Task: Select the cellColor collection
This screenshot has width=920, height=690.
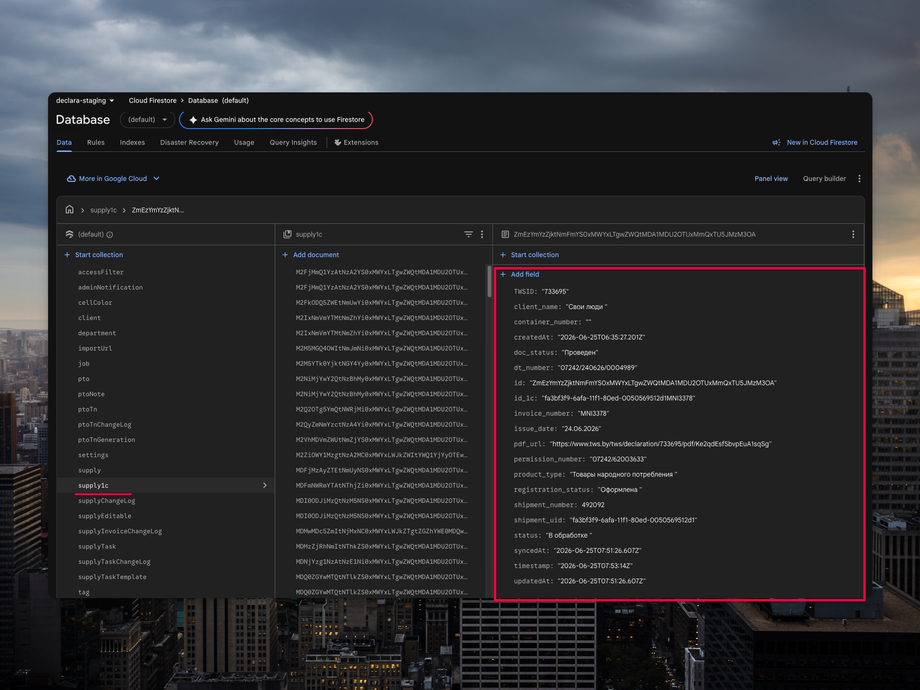Action: tap(95, 303)
